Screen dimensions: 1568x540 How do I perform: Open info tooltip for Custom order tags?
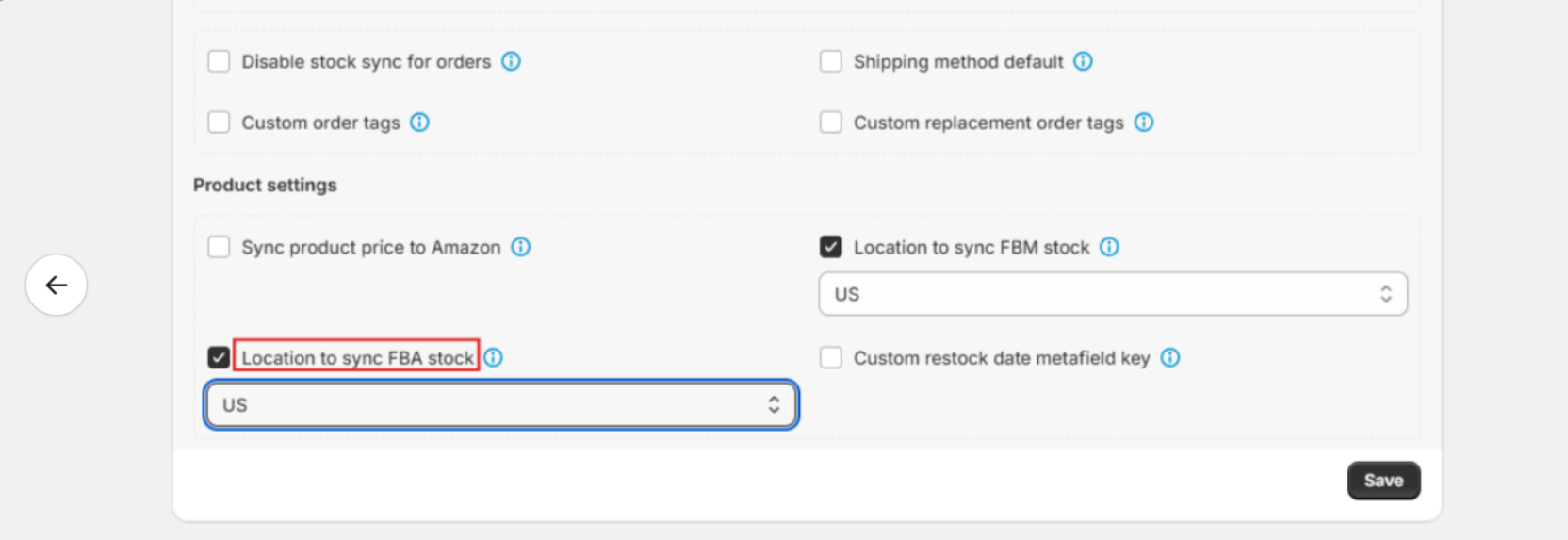coord(419,123)
